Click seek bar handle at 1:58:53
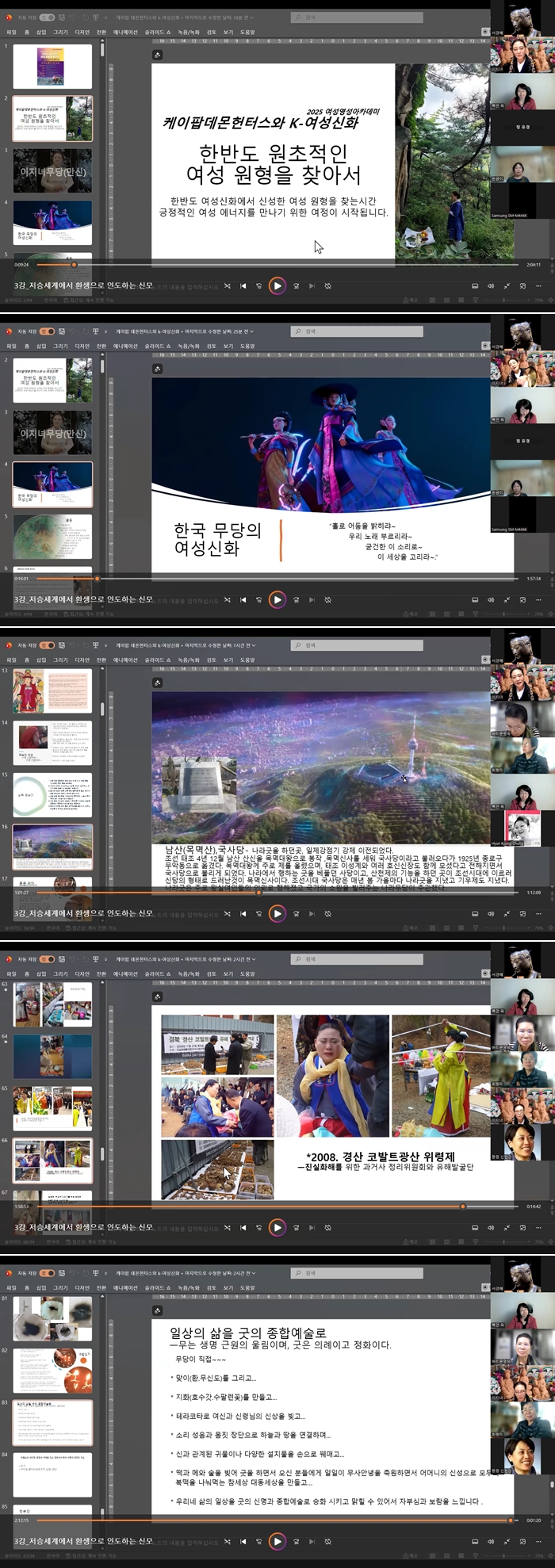 pyautogui.click(x=462, y=1207)
